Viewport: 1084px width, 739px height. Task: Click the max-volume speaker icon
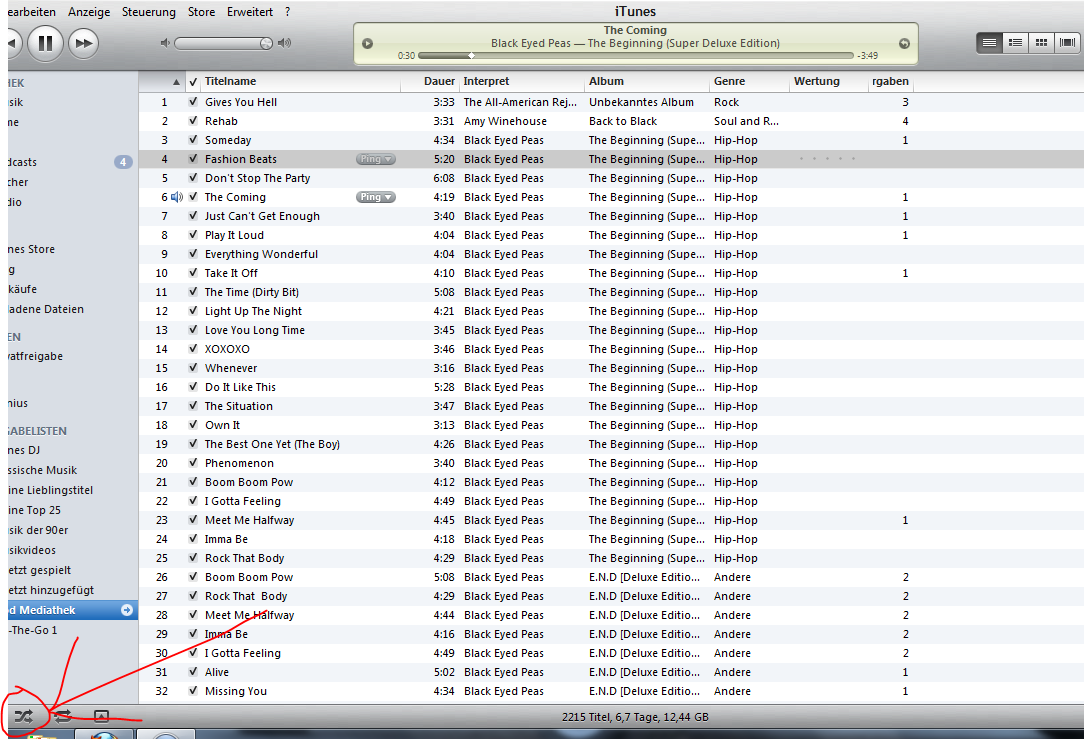click(284, 43)
